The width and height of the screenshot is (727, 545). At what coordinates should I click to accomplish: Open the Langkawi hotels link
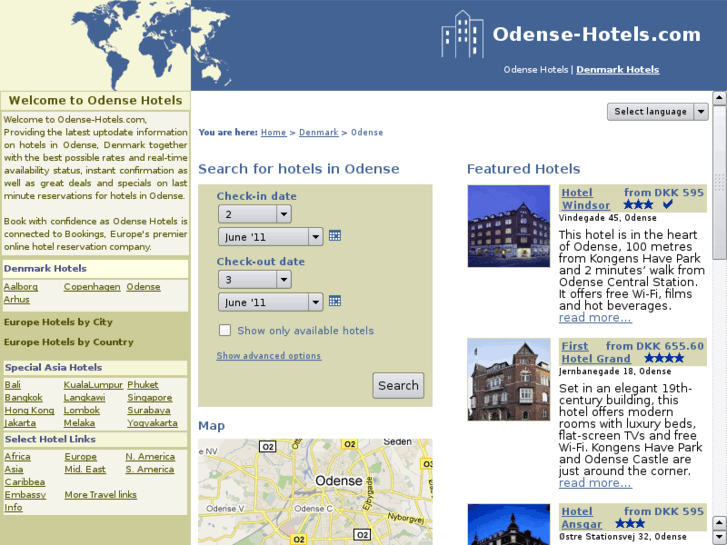point(84,398)
